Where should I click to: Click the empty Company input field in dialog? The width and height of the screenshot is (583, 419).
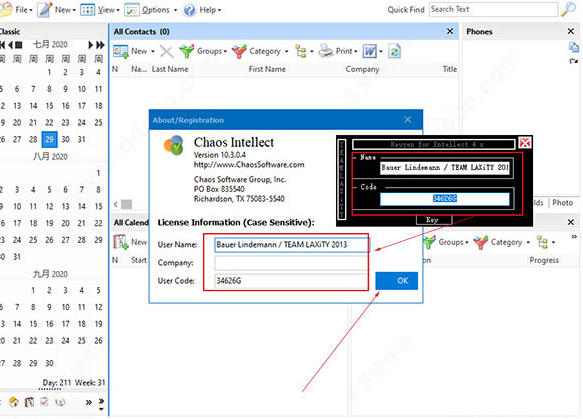point(291,263)
